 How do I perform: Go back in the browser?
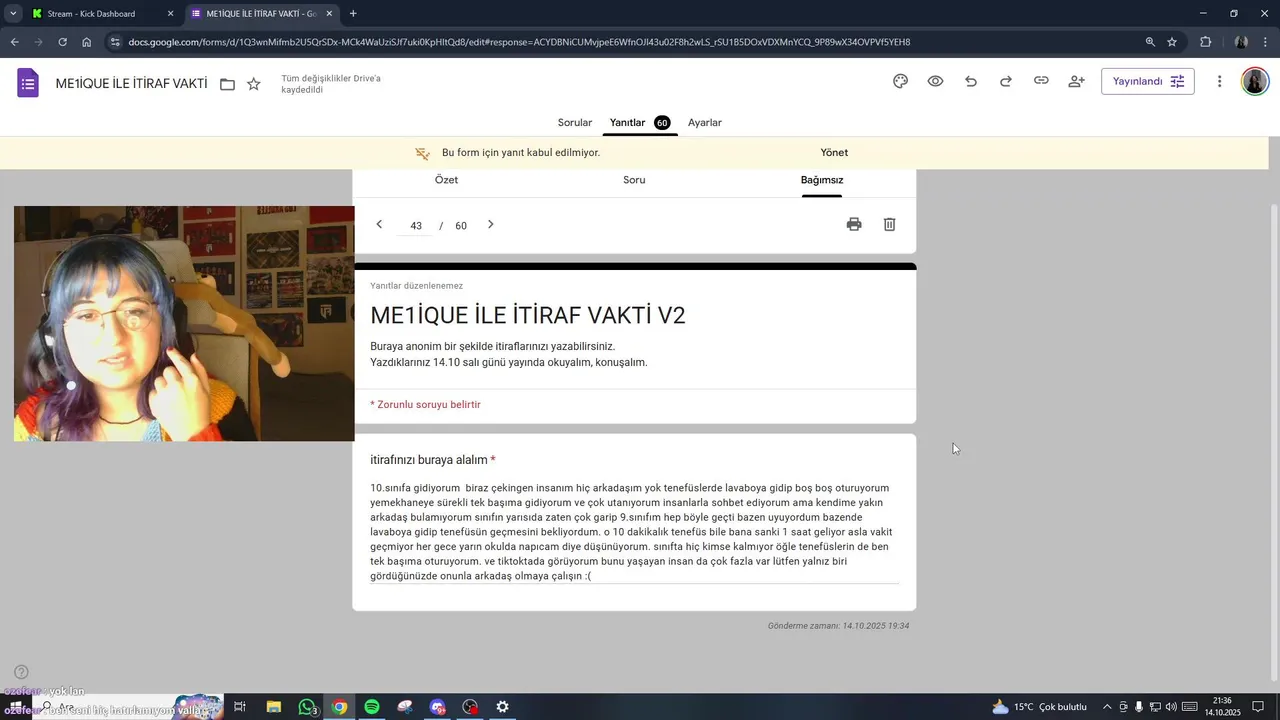pyautogui.click(x=15, y=42)
